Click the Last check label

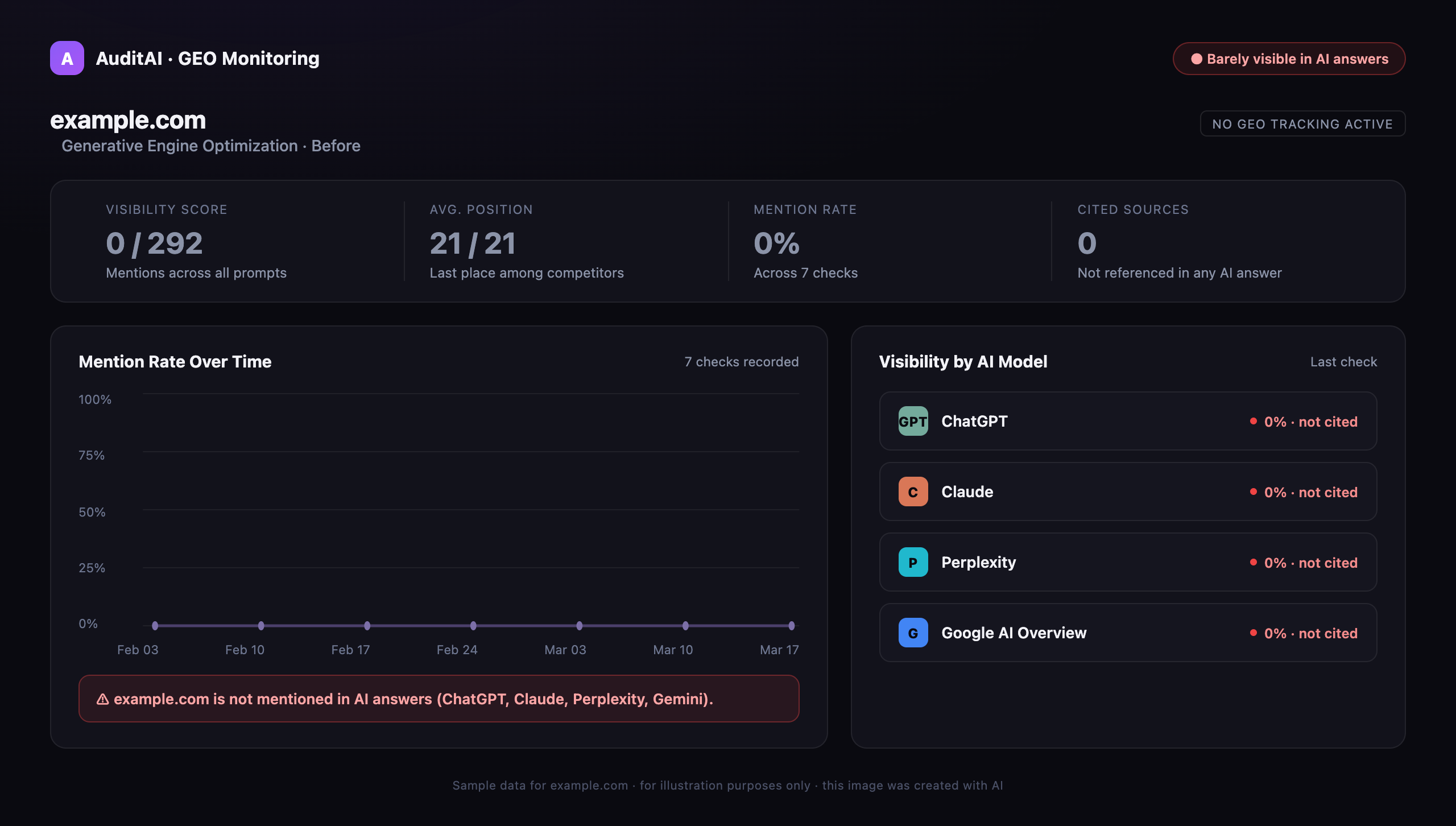point(1343,362)
